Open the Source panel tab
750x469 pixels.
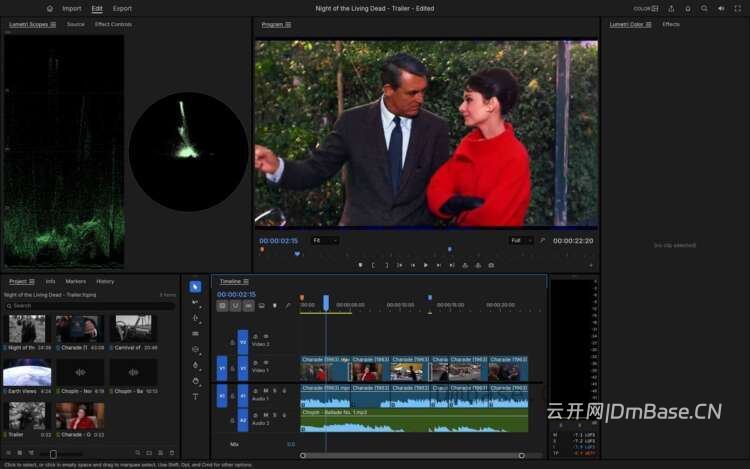tap(76, 24)
